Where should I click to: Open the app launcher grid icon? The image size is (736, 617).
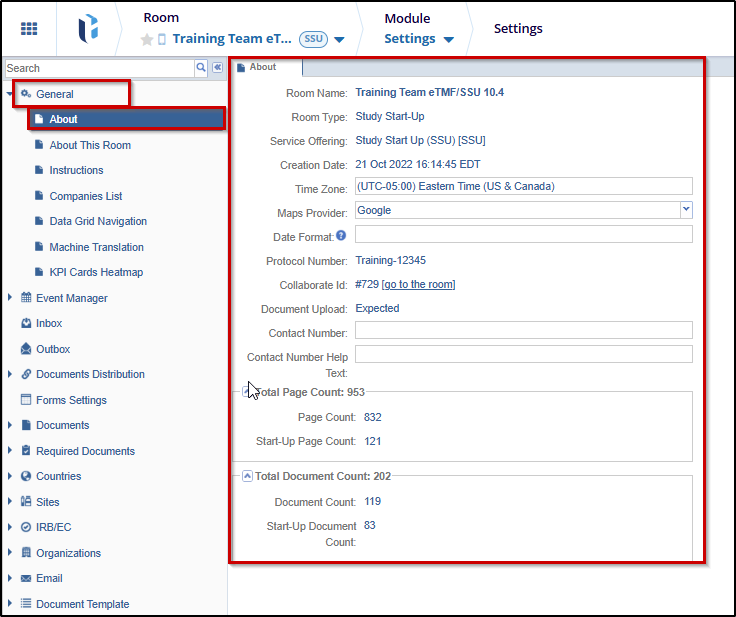29,29
